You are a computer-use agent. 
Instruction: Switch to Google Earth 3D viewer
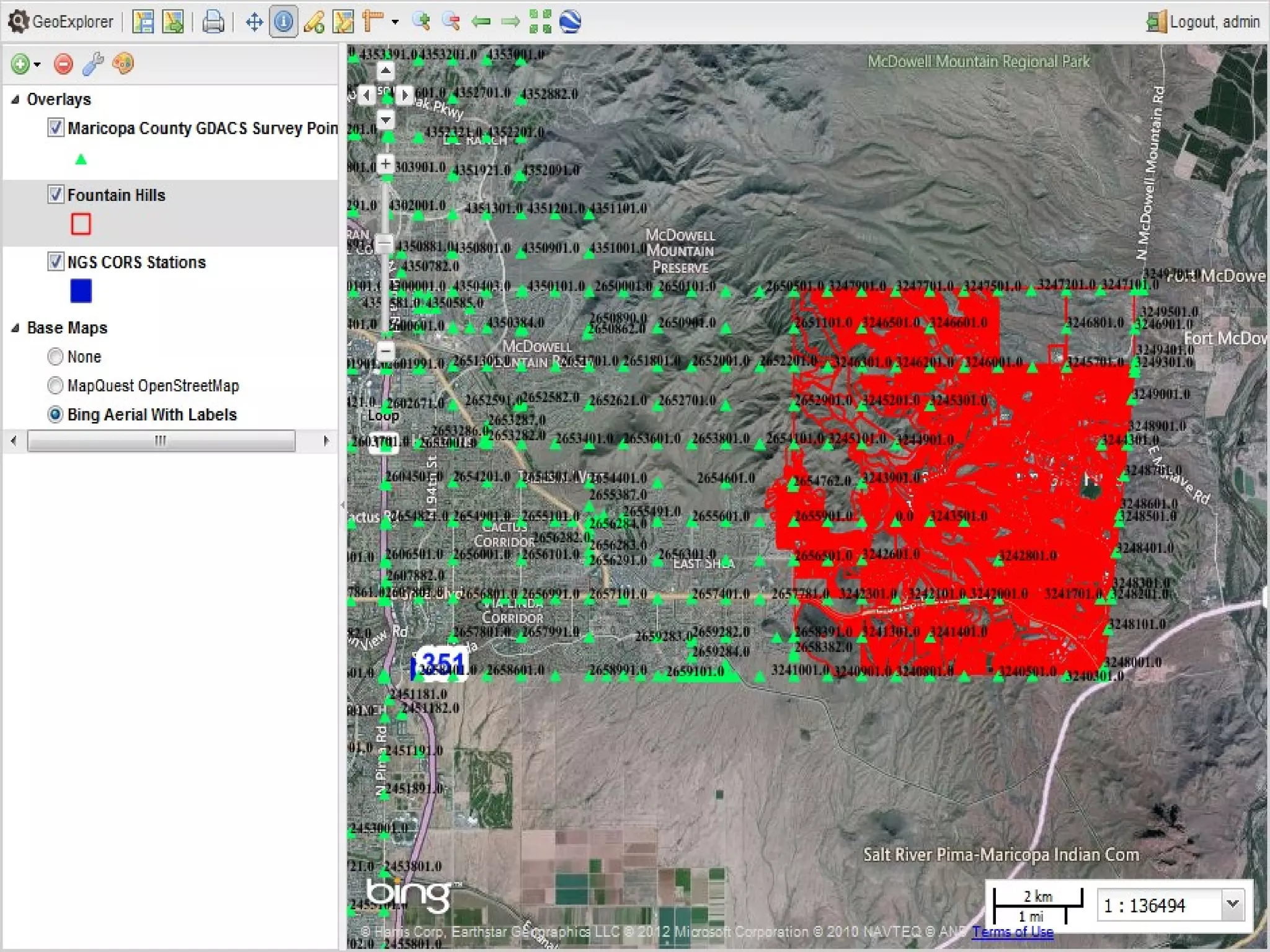(570, 22)
